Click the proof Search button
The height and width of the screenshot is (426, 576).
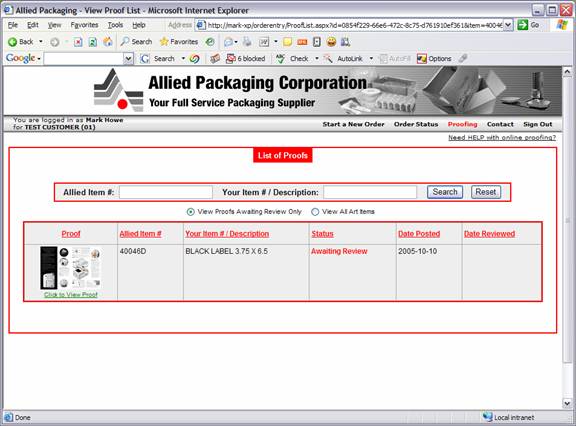click(445, 192)
